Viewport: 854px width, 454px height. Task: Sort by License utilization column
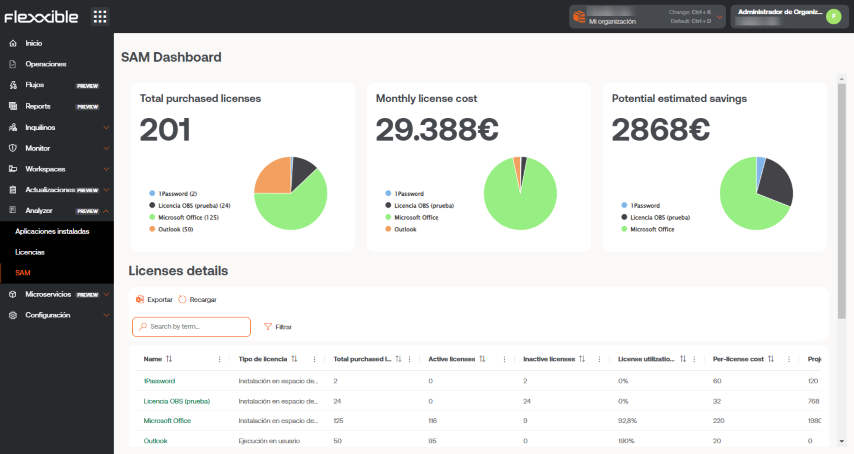coord(682,359)
